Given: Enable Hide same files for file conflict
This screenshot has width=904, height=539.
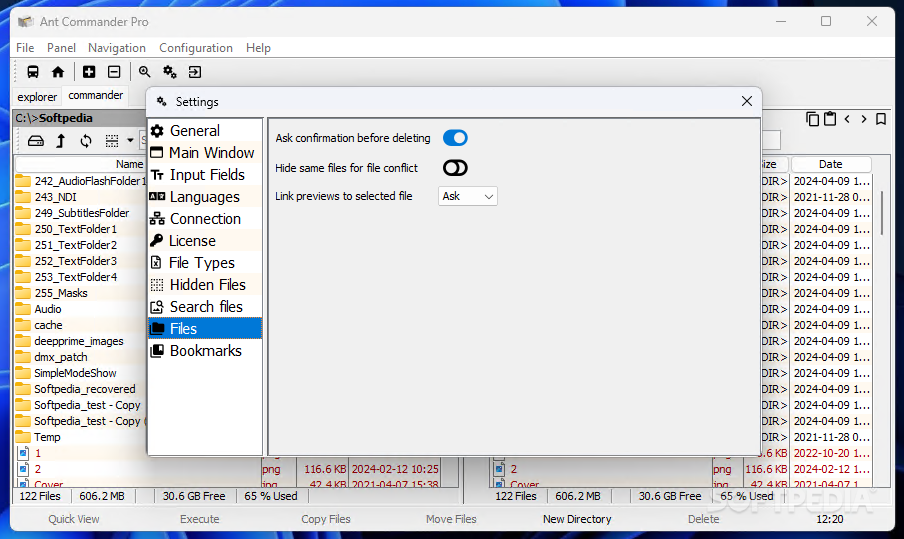Looking at the screenshot, I should pyautogui.click(x=455, y=168).
